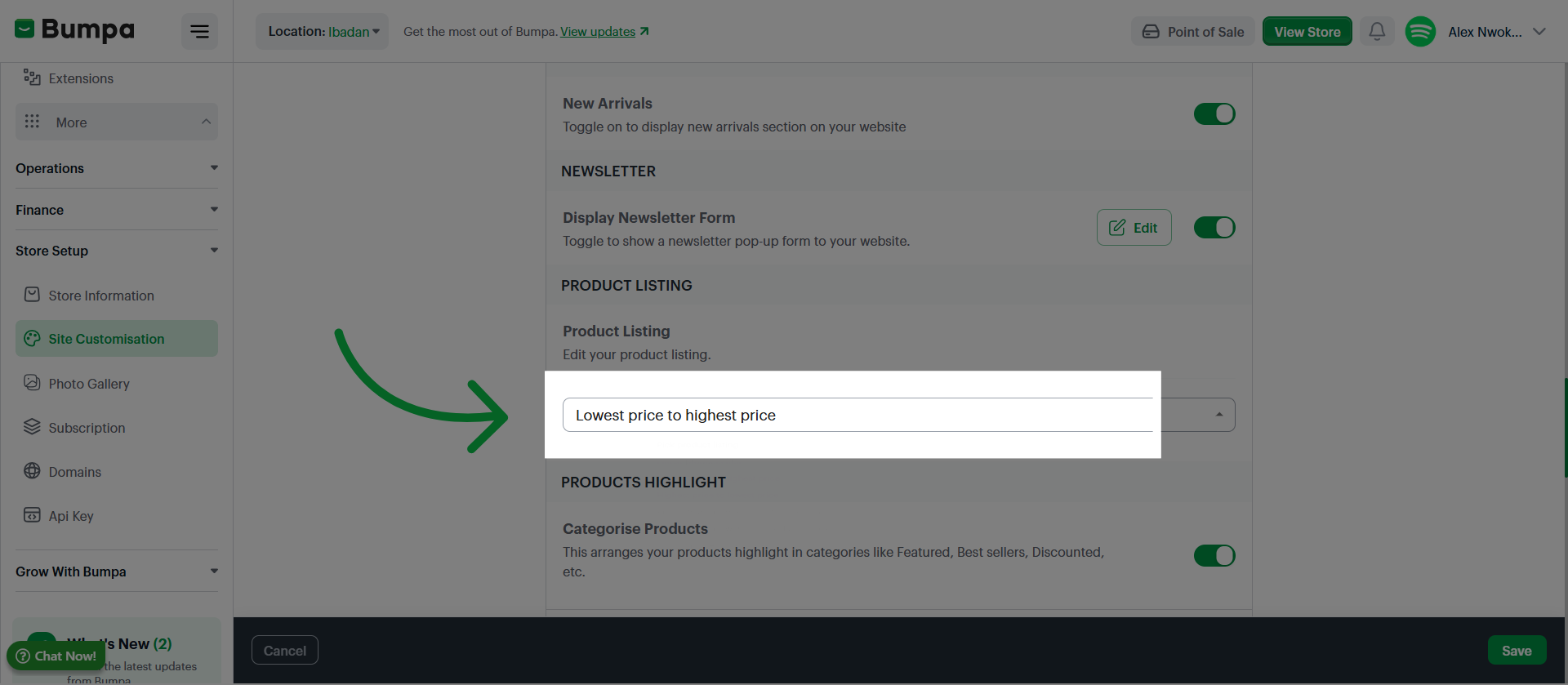Toggle the hamburger sidebar menu
The width and height of the screenshot is (1568, 685).
(x=199, y=32)
